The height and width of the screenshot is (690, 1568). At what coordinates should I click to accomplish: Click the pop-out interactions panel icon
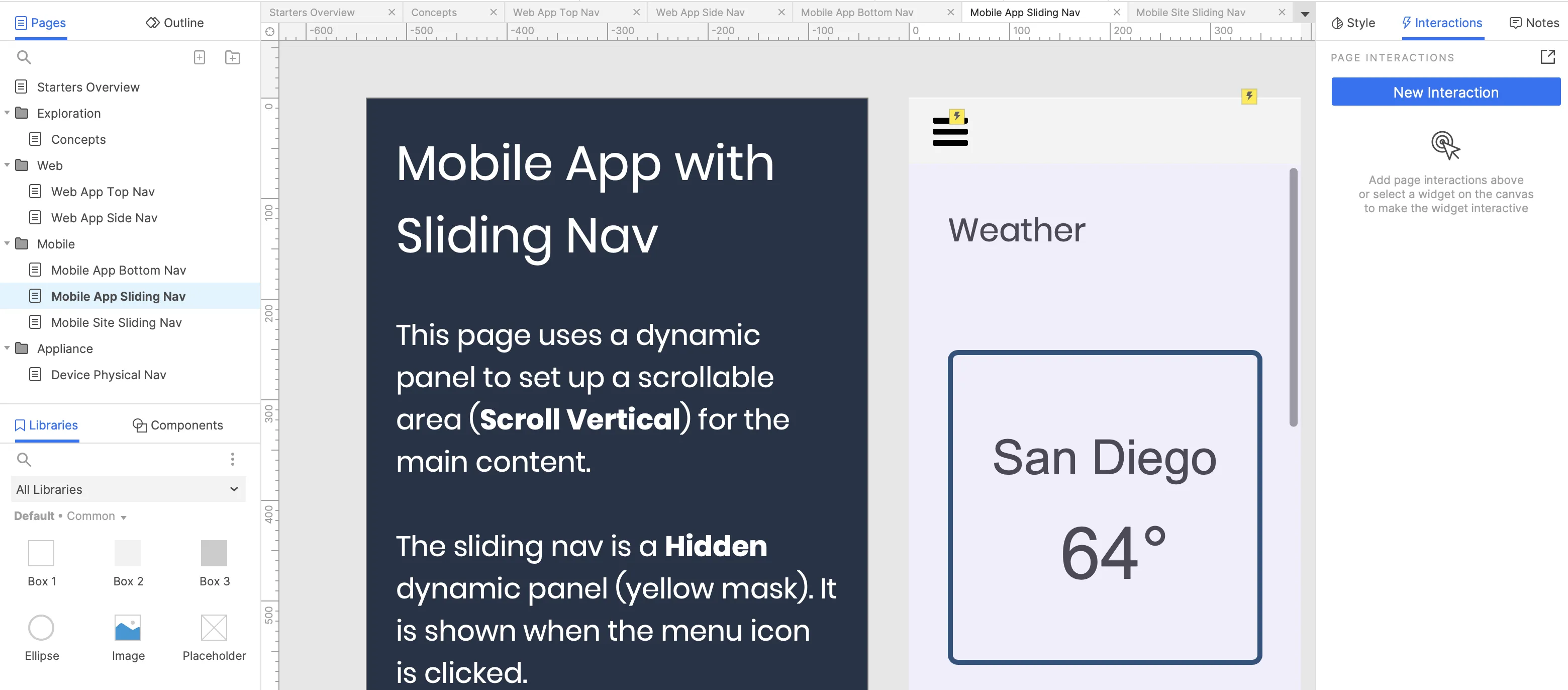(x=1547, y=57)
